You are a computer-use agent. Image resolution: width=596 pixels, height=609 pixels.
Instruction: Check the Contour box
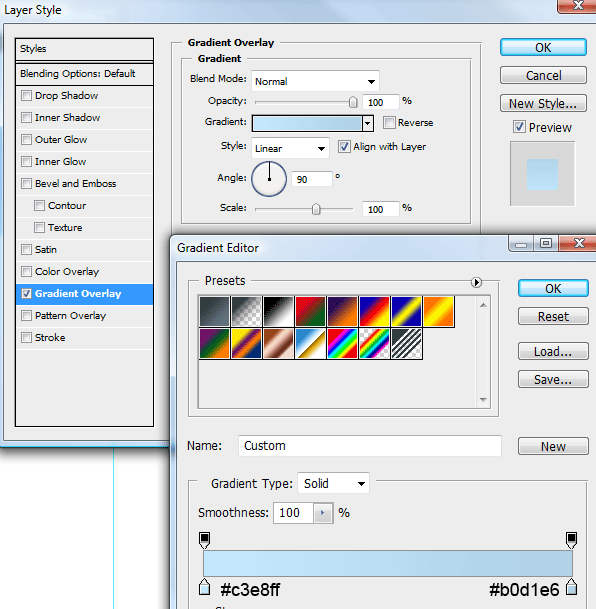coord(39,205)
